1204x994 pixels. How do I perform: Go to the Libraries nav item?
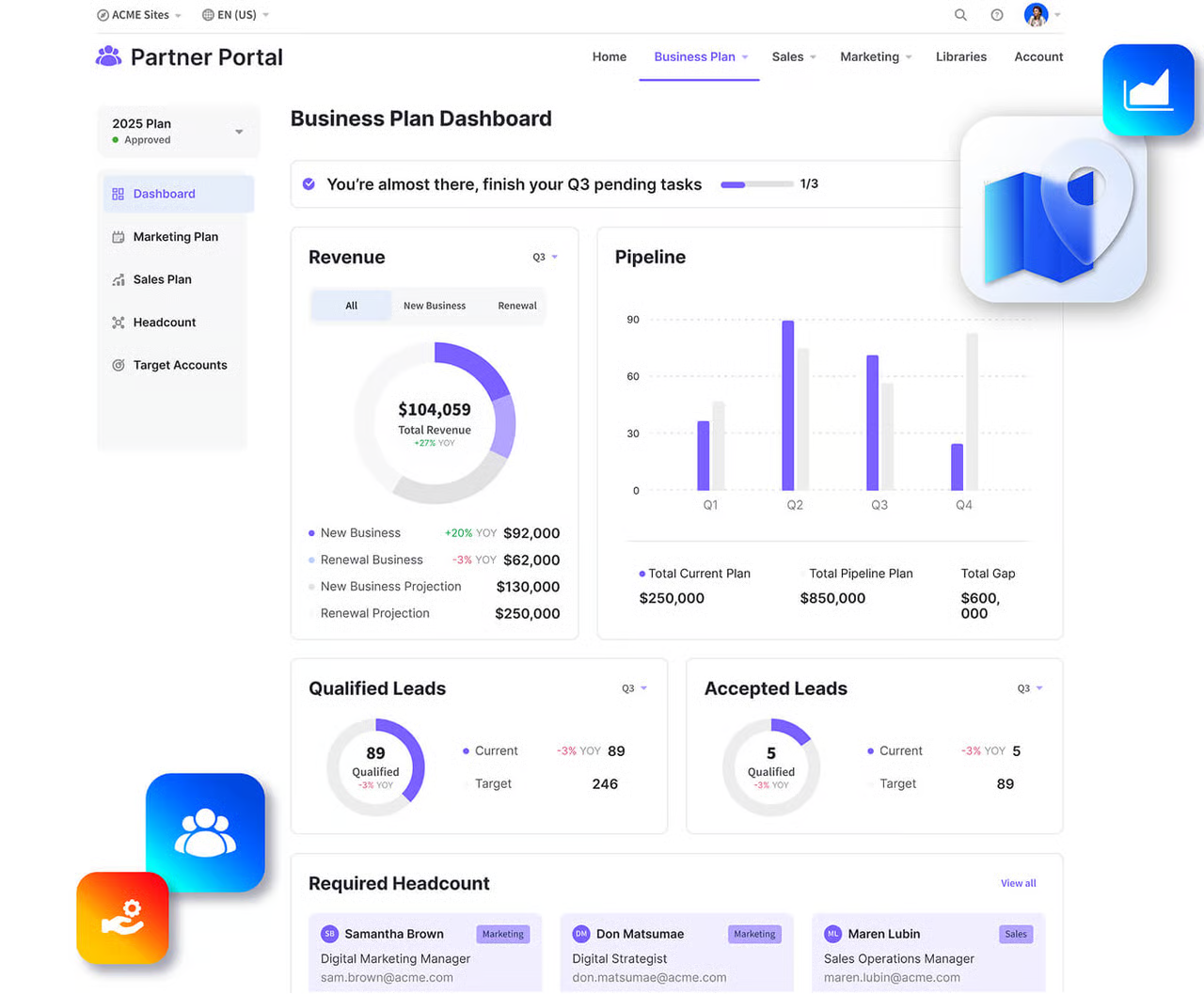point(960,57)
